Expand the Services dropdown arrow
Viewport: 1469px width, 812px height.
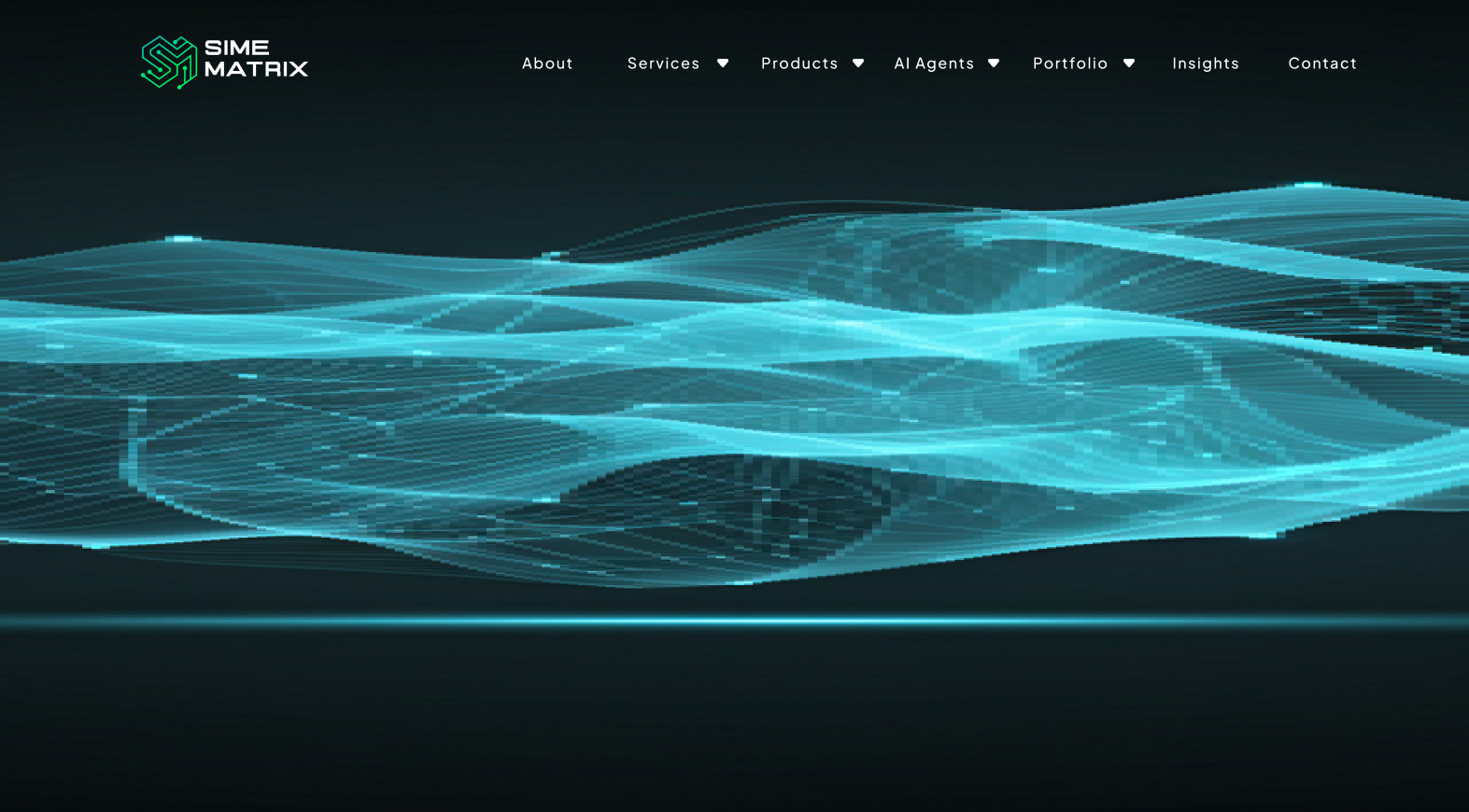coord(723,63)
